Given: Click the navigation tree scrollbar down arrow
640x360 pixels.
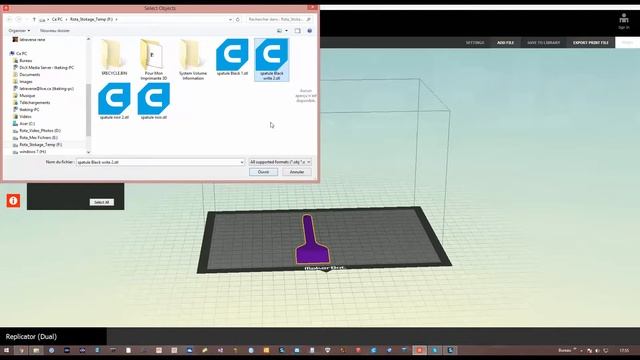Looking at the screenshot, I should point(89,152).
